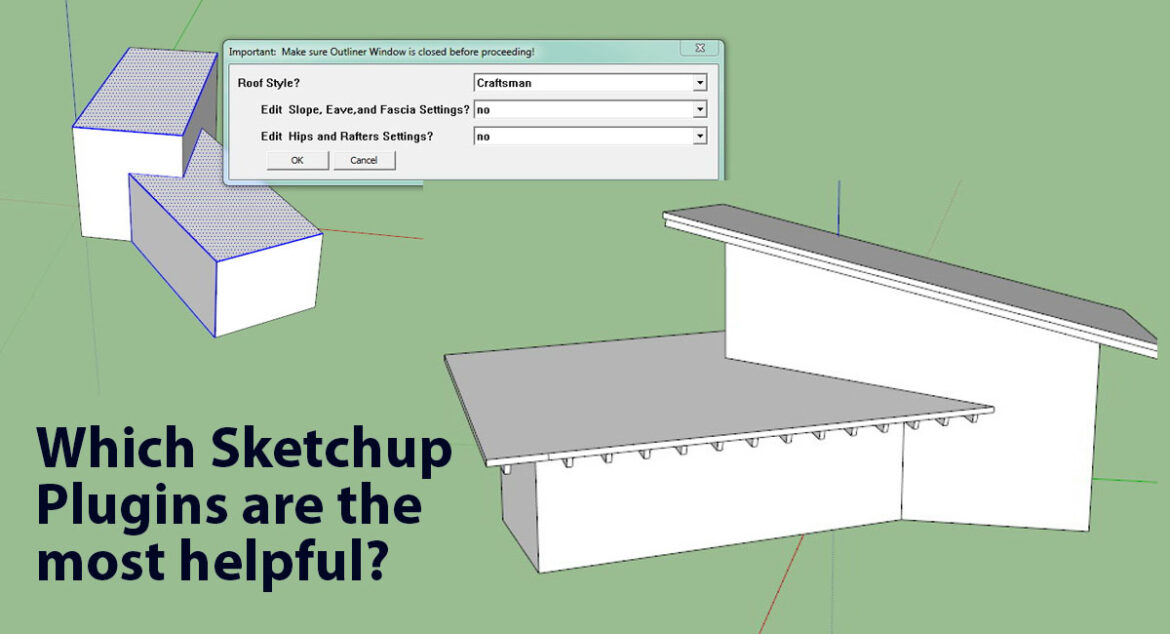Expand the Hips and Rafters Settings dropdown arrow

(700, 136)
